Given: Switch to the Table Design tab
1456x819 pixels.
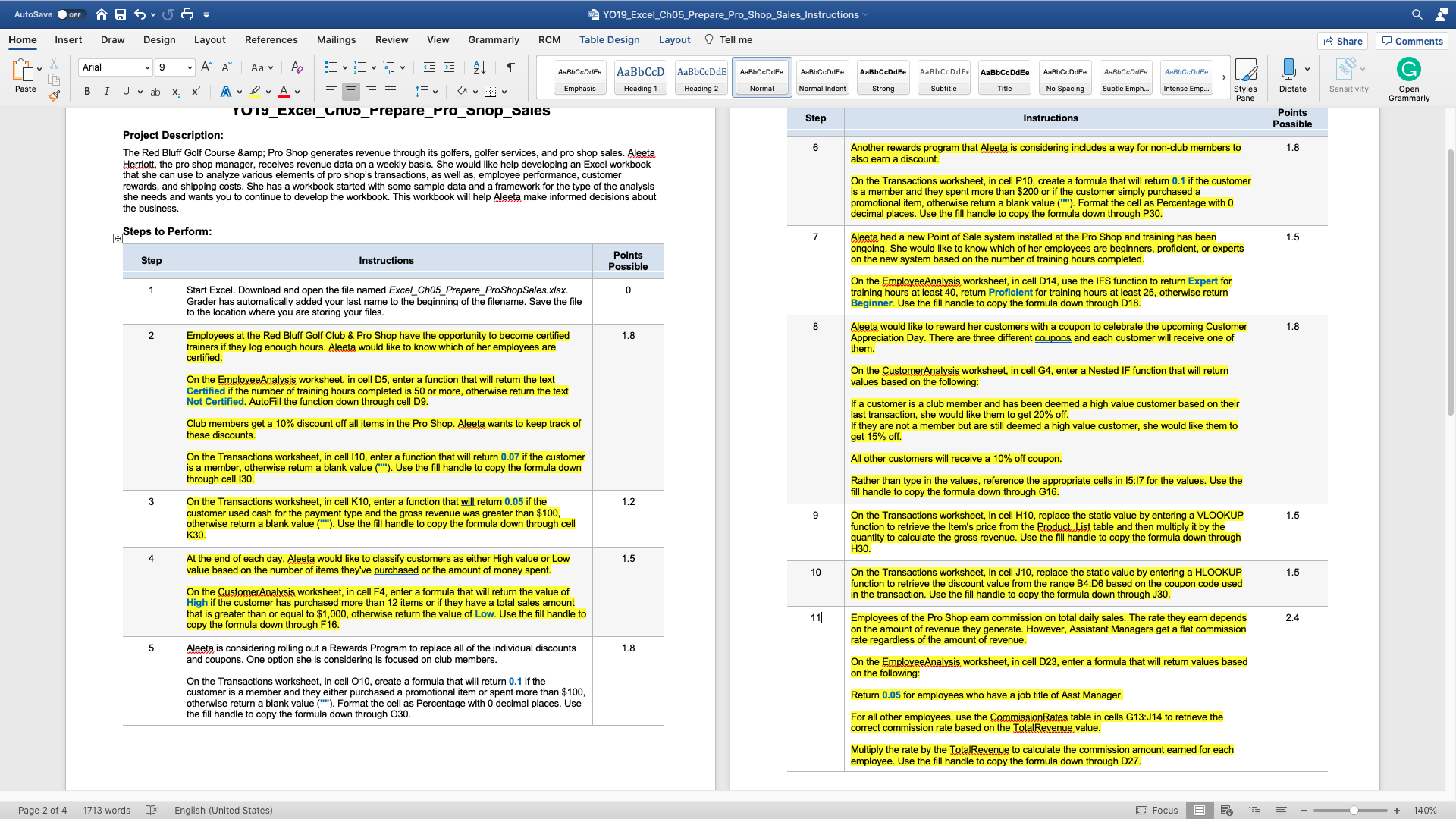Looking at the screenshot, I should pyautogui.click(x=609, y=40).
